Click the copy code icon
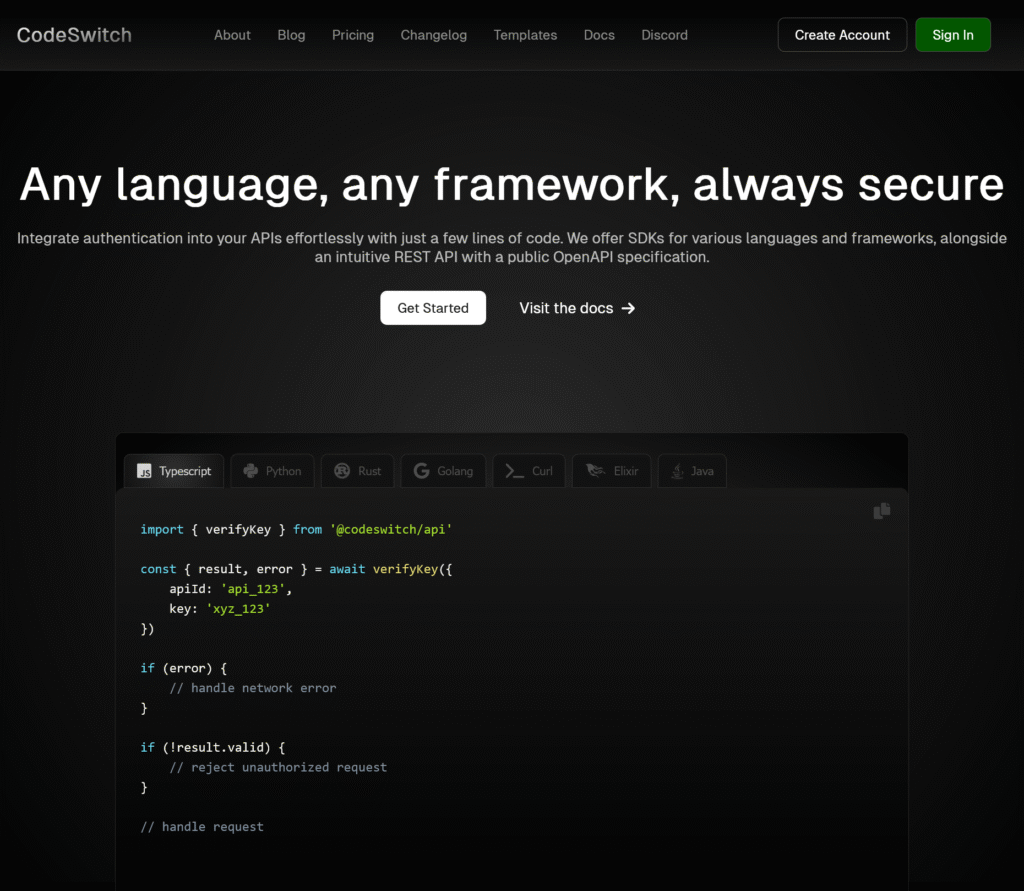1024x891 pixels. point(881,511)
